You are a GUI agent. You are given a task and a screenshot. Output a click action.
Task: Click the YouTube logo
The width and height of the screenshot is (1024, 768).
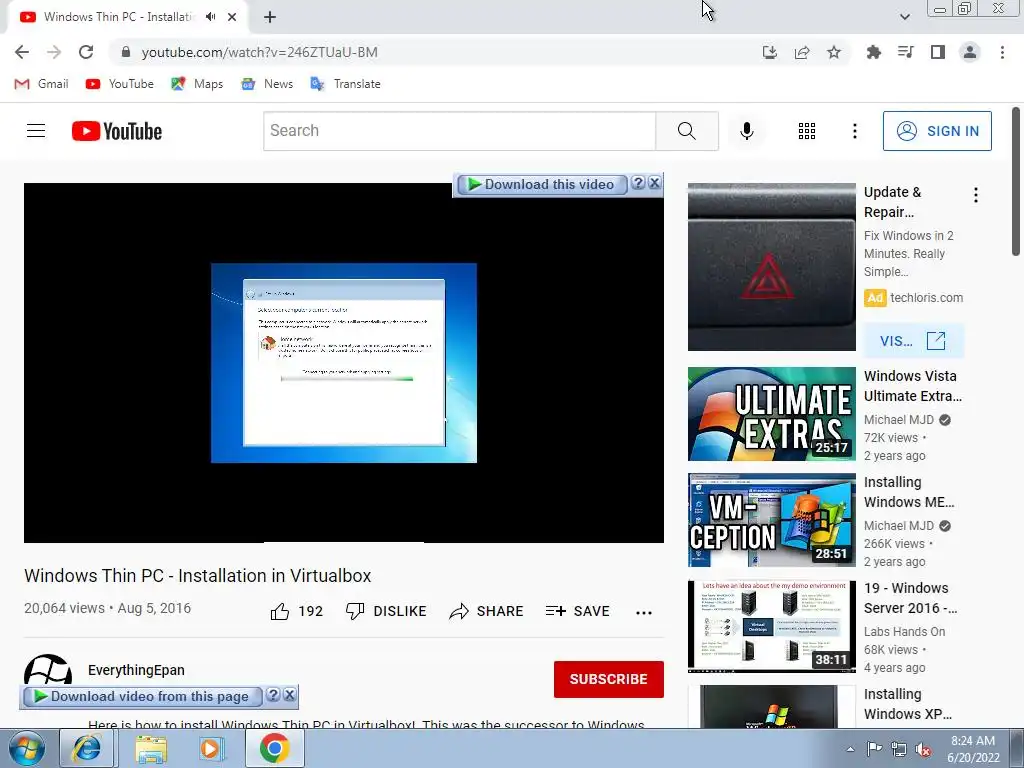(117, 131)
